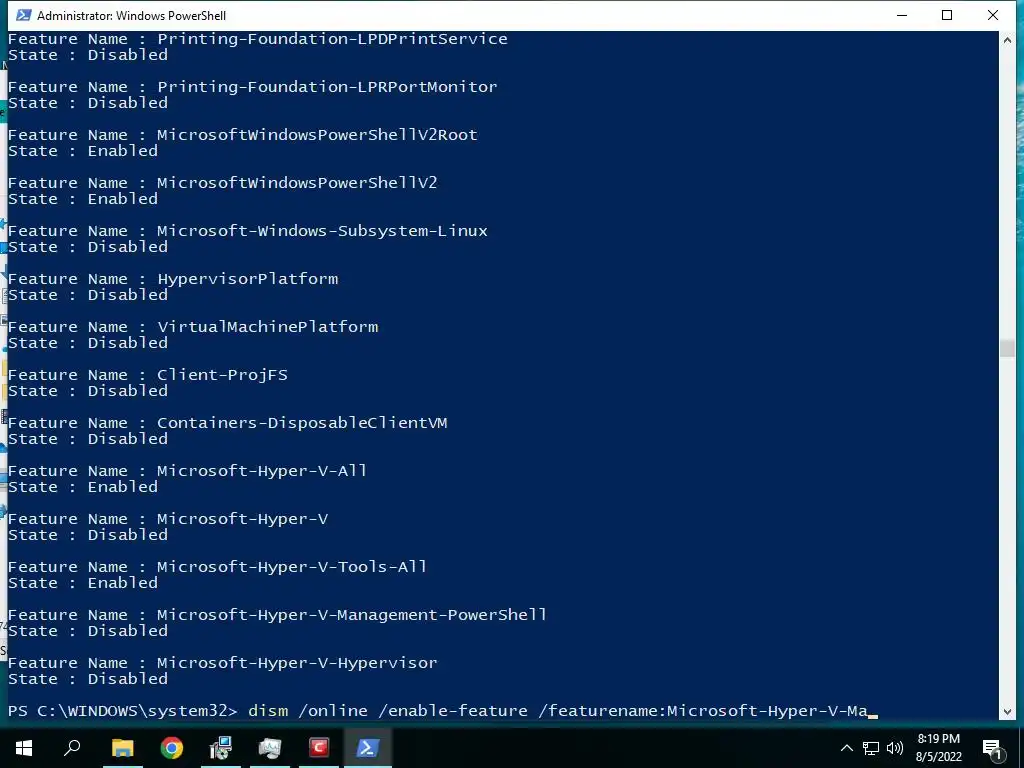Show hidden system tray icons
The width and height of the screenshot is (1024, 768).
846,748
